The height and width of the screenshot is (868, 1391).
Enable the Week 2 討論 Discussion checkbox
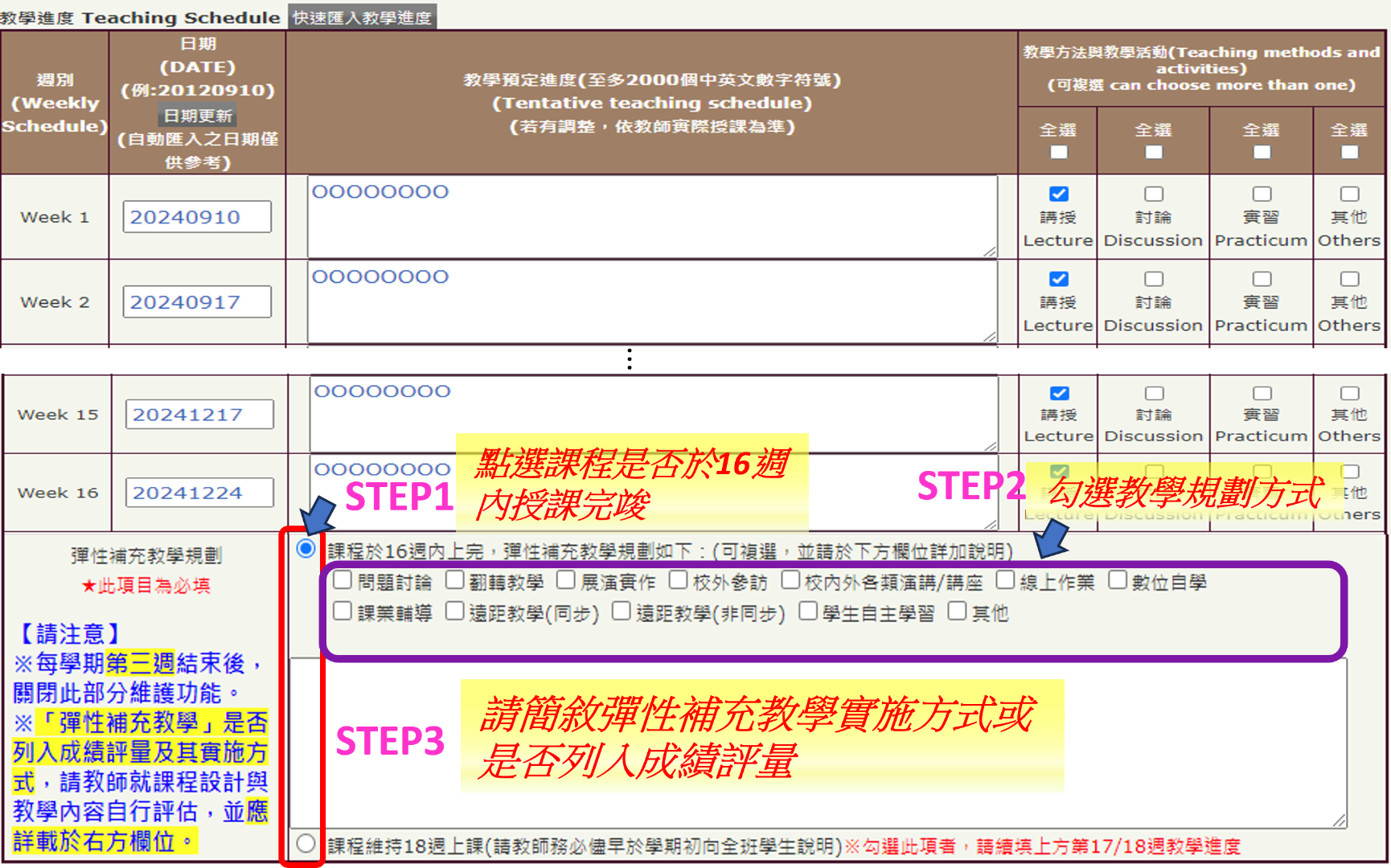click(x=1154, y=279)
